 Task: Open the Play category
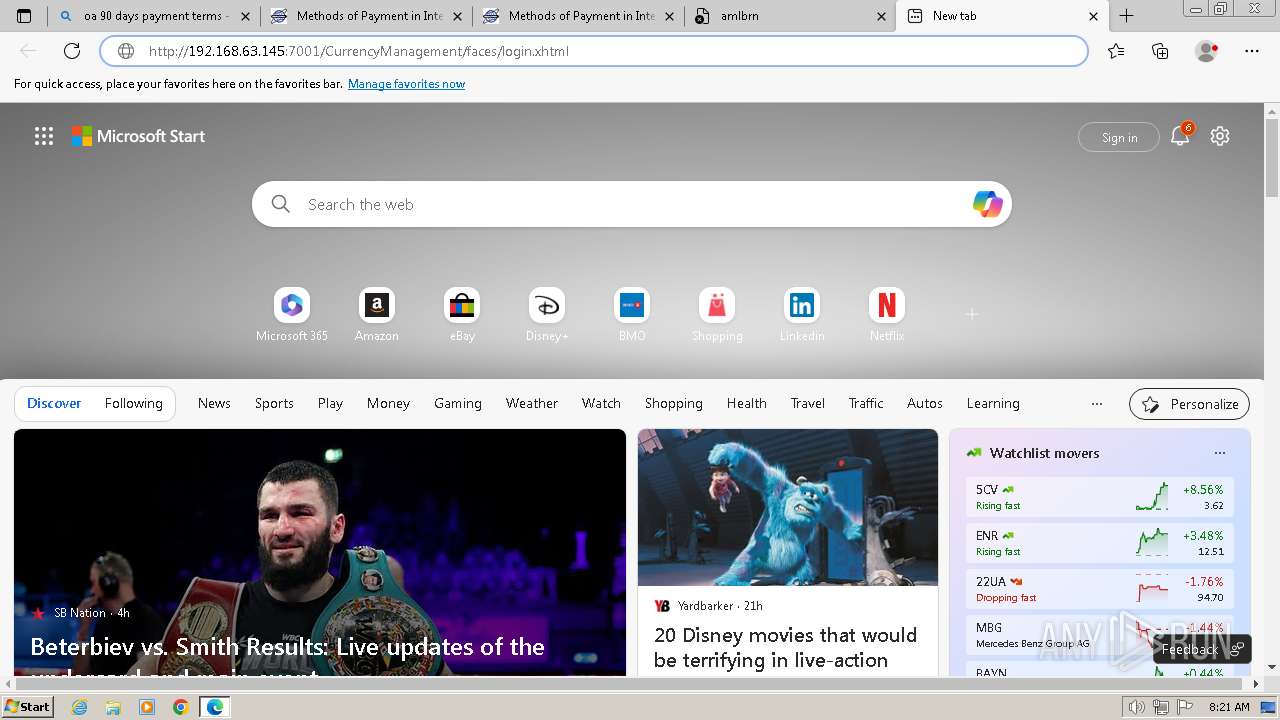click(330, 404)
